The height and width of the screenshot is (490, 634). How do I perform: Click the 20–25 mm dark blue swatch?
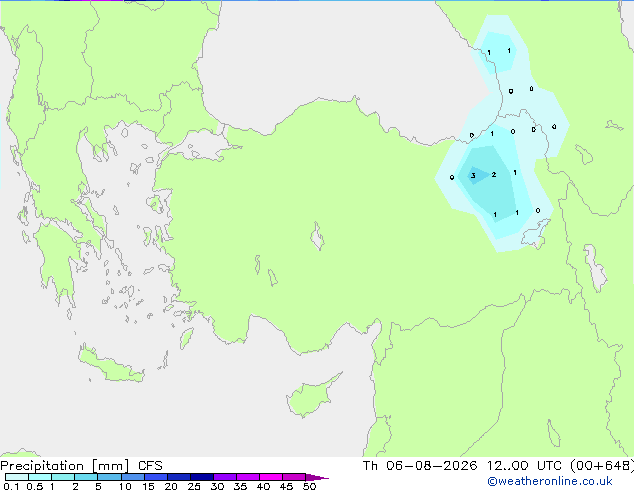(x=179, y=477)
